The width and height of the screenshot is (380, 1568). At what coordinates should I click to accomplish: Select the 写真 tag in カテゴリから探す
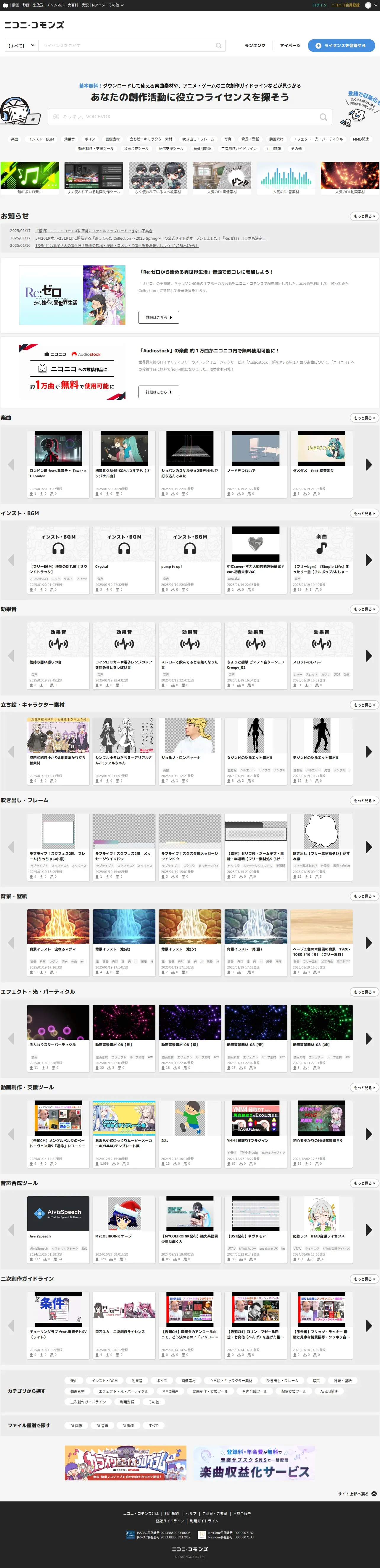315,1380
